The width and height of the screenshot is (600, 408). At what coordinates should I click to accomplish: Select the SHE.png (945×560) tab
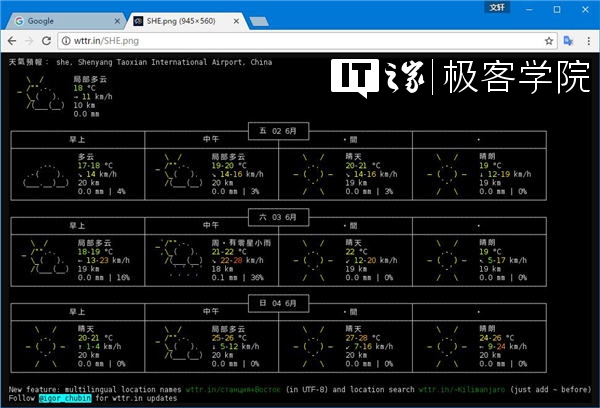(186, 21)
